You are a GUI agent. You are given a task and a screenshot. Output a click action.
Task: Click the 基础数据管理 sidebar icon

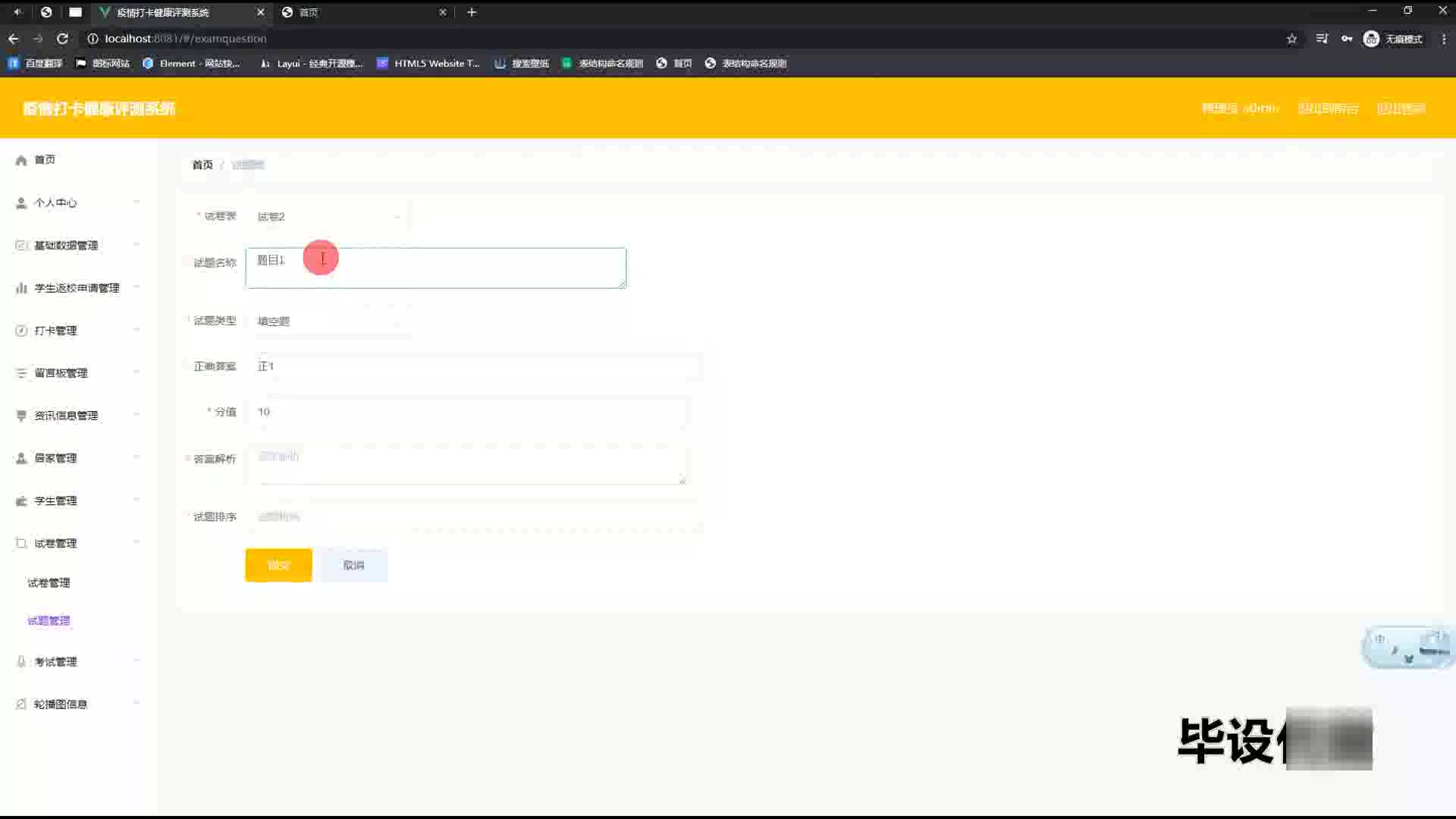[21, 246]
